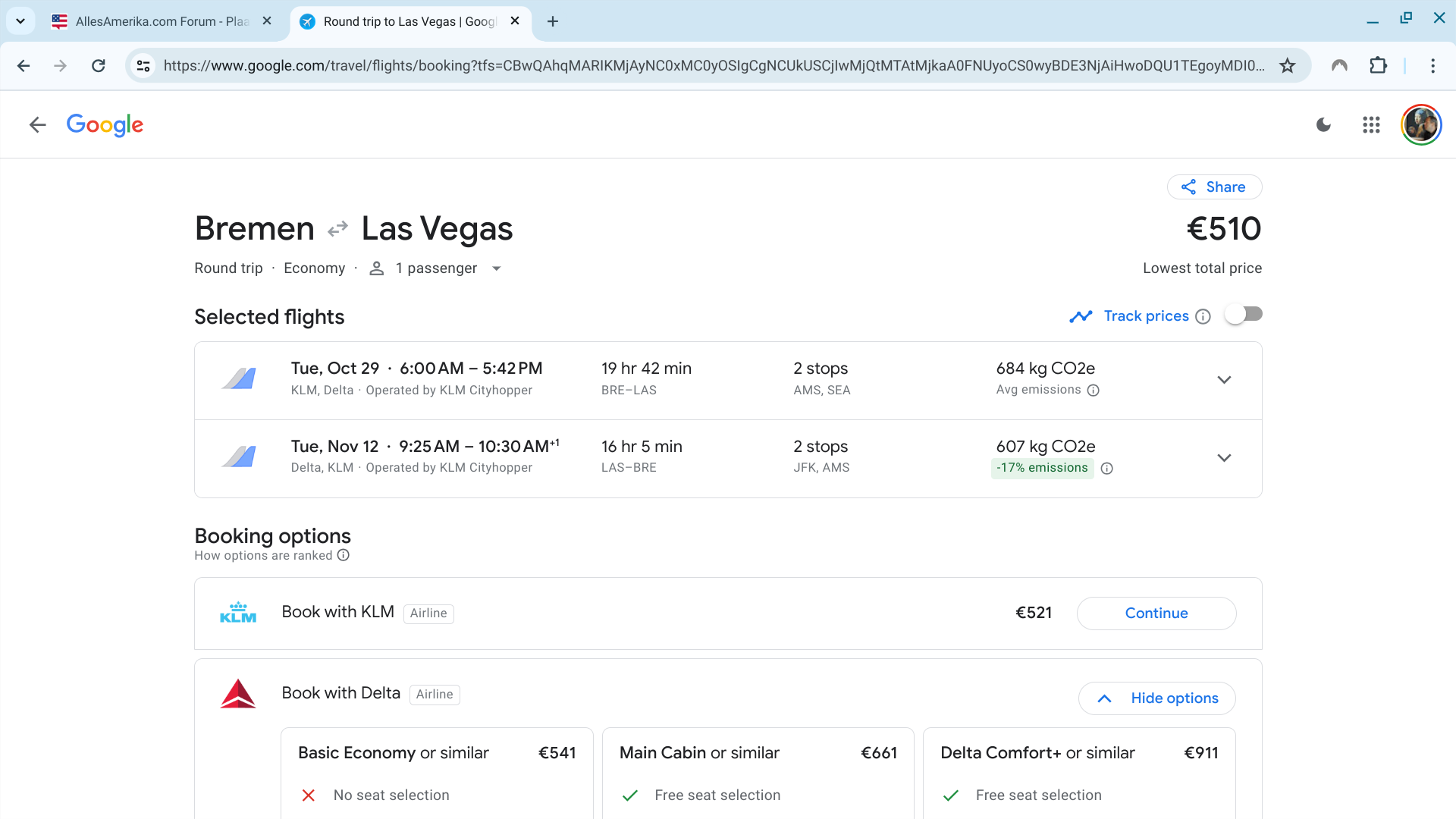Viewport: 1456px width, 819px height.
Task: Click the Avg emissions info icon
Action: pos(1093,391)
